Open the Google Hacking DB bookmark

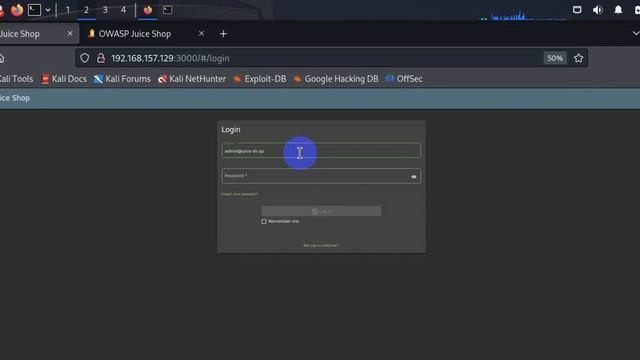pyautogui.click(x=336, y=79)
